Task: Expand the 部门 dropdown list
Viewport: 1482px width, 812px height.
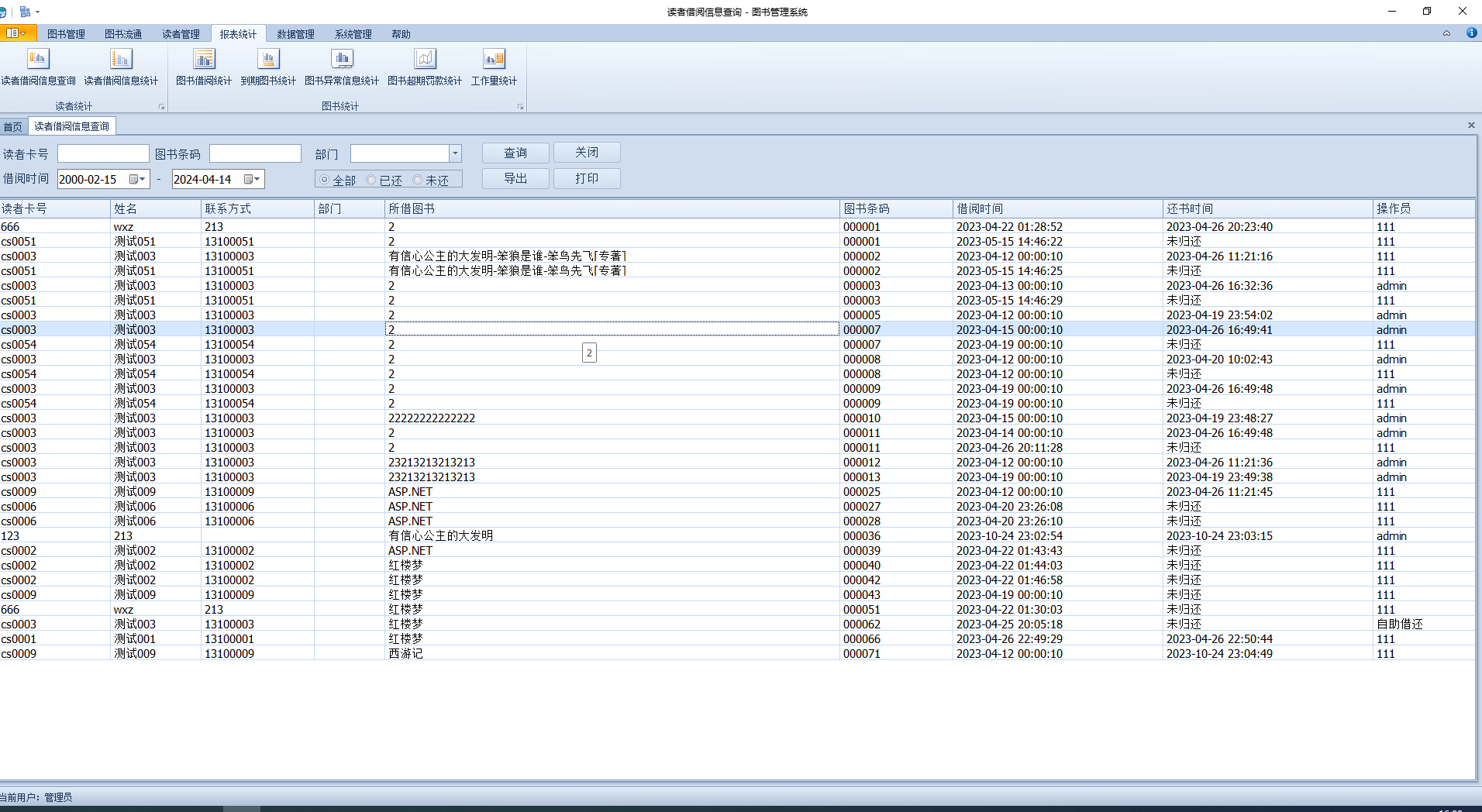Action: pyautogui.click(x=456, y=153)
